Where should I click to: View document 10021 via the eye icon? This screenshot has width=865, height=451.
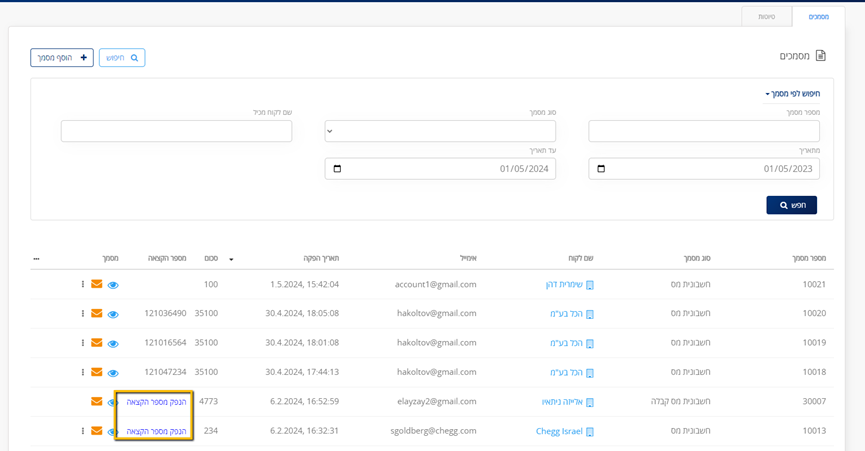(x=113, y=285)
